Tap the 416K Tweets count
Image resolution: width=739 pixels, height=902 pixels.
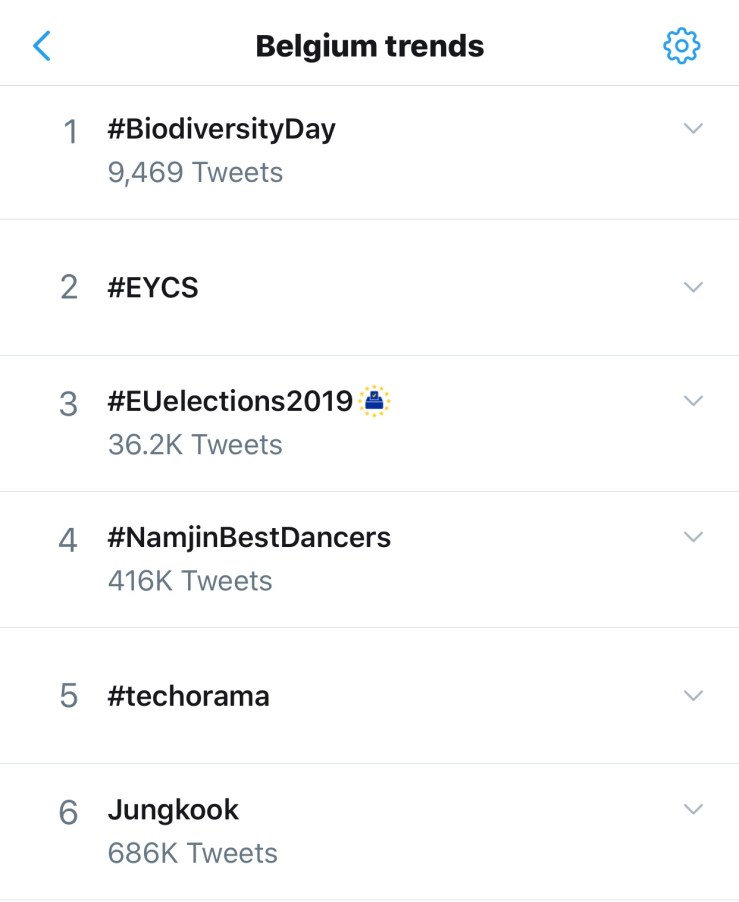[190, 580]
